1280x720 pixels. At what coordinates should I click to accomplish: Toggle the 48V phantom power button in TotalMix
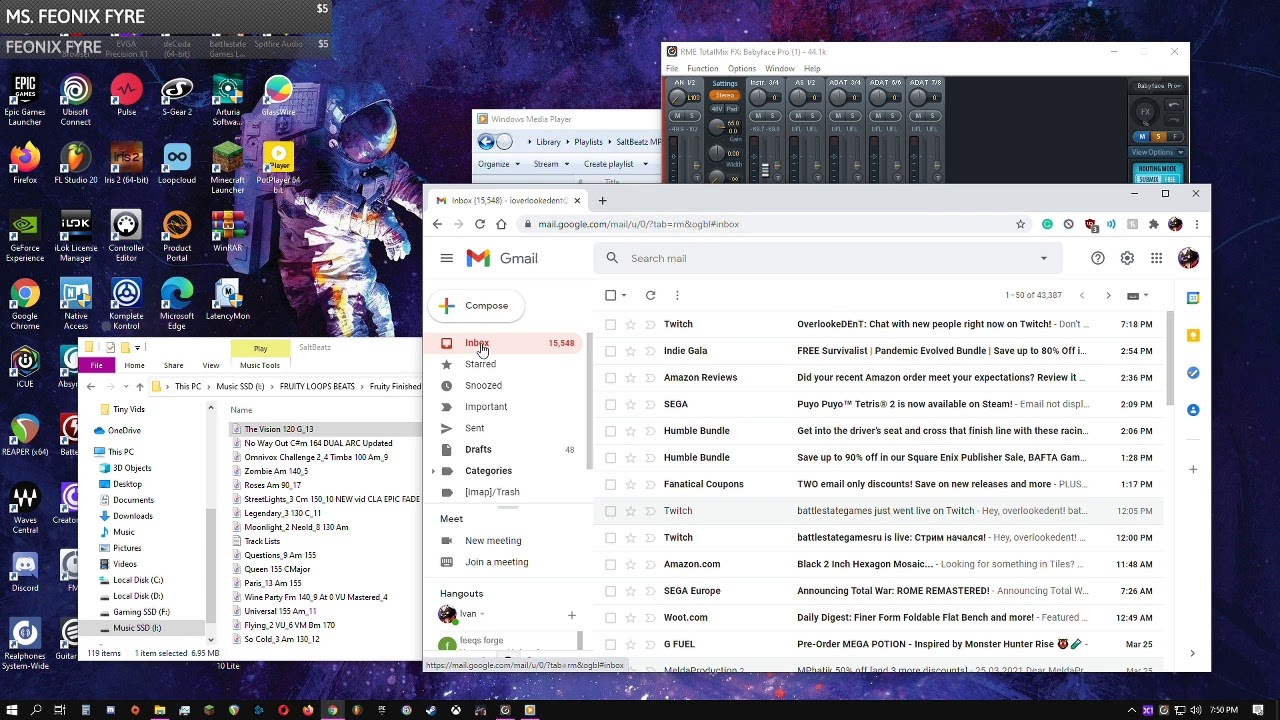click(x=717, y=108)
